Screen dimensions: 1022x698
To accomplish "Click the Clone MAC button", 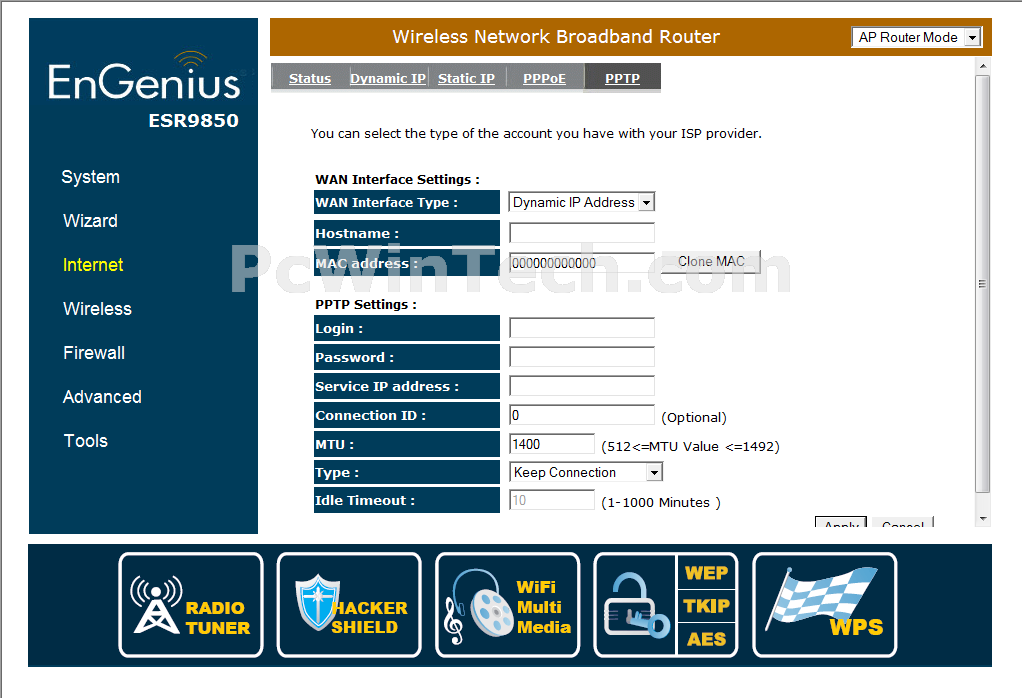I will pos(711,261).
